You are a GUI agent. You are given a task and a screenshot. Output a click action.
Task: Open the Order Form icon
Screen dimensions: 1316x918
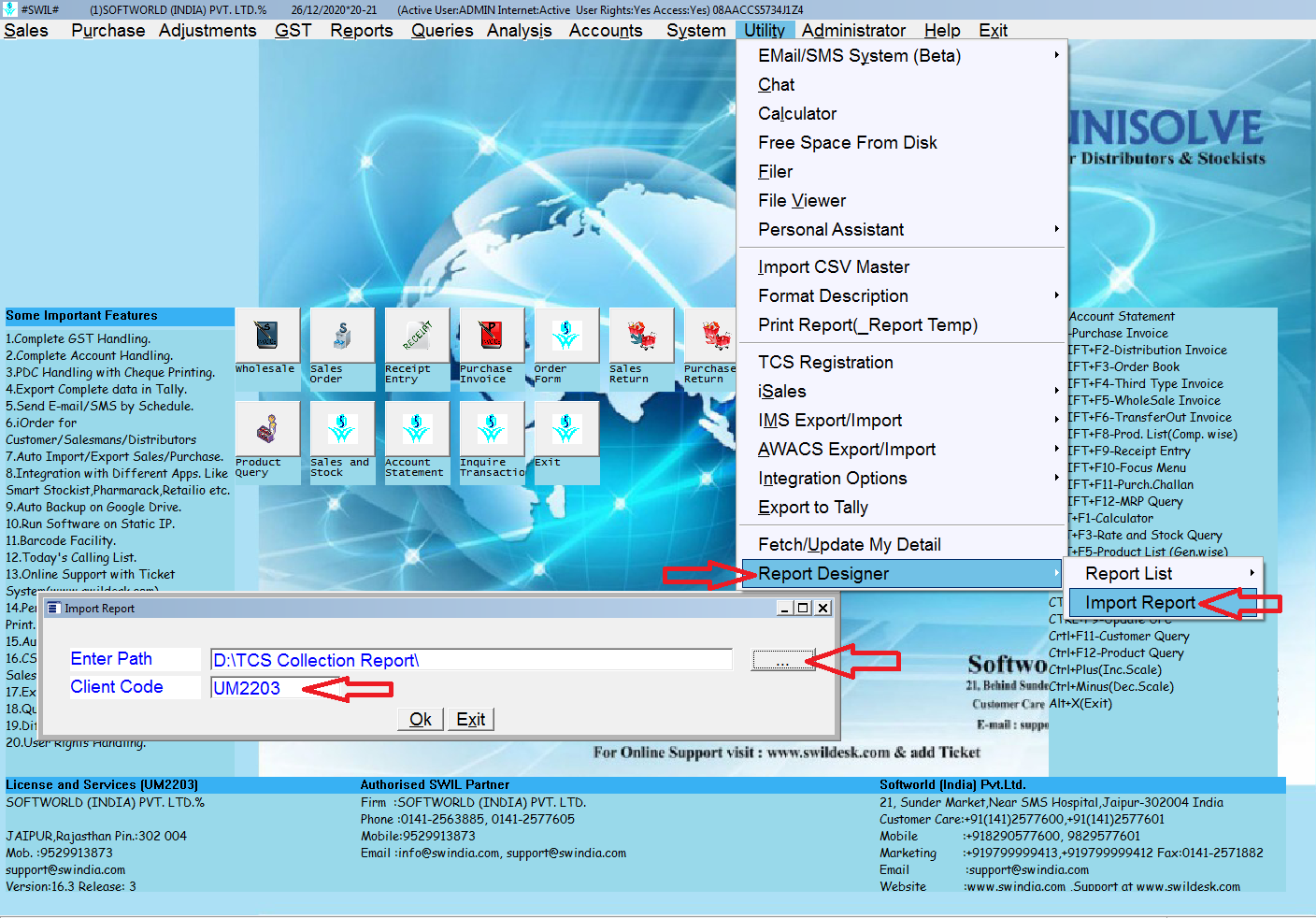point(566,336)
